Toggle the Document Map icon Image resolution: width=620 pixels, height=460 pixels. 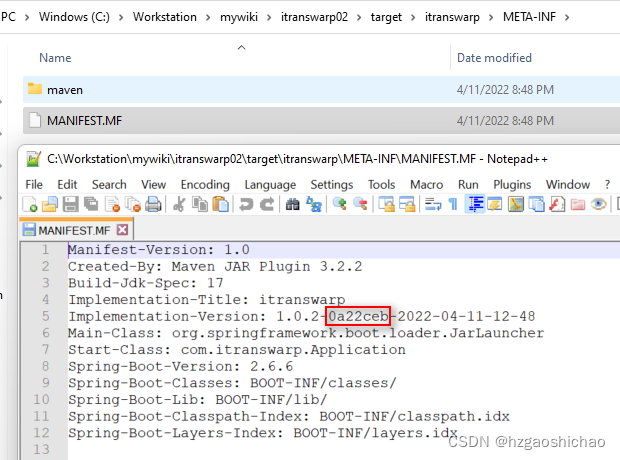[x=516, y=204]
